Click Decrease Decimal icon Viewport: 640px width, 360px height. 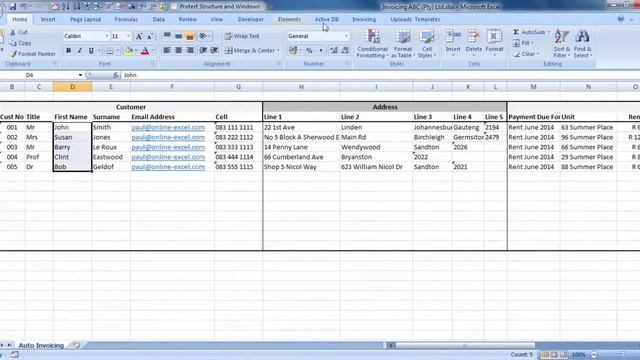[345, 51]
